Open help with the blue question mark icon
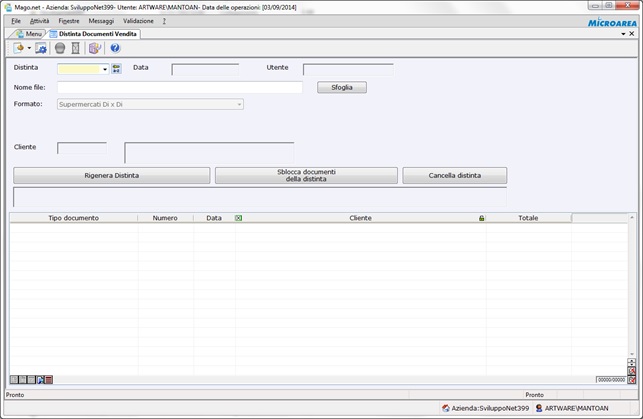643x419 pixels. click(115, 48)
